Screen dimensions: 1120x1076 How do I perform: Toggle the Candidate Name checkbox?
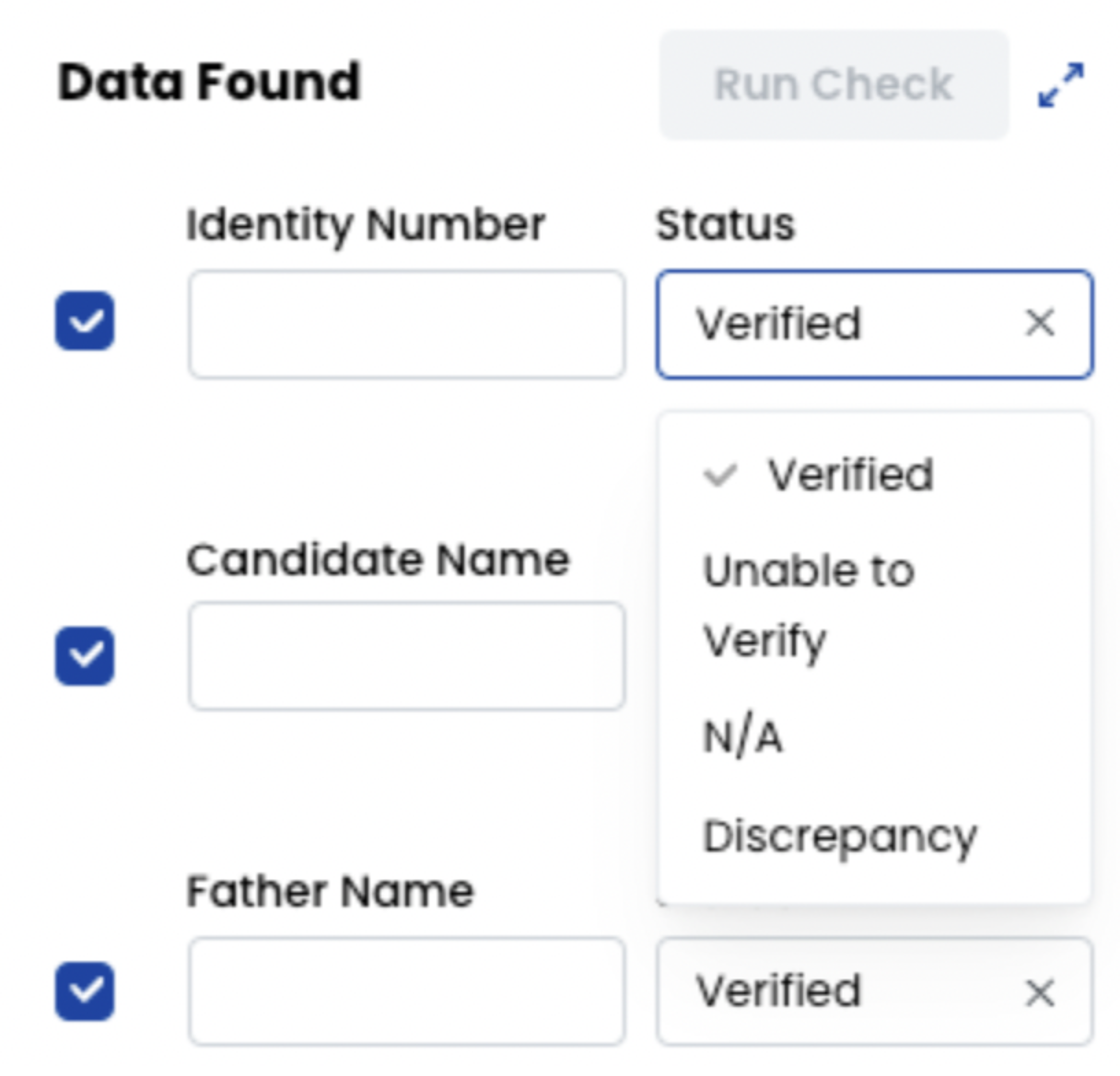click(x=85, y=656)
